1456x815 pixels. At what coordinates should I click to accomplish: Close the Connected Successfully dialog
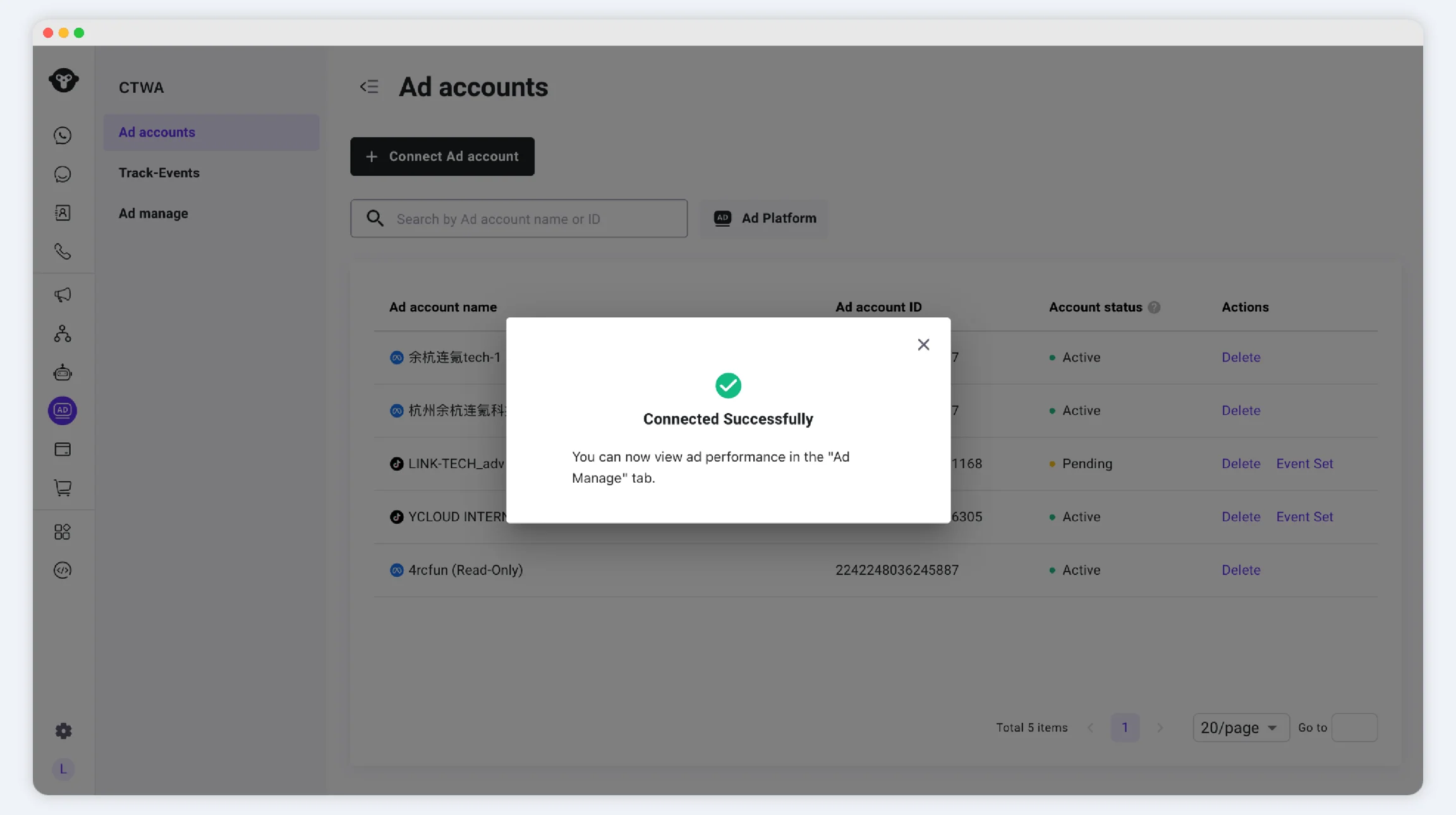point(923,344)
